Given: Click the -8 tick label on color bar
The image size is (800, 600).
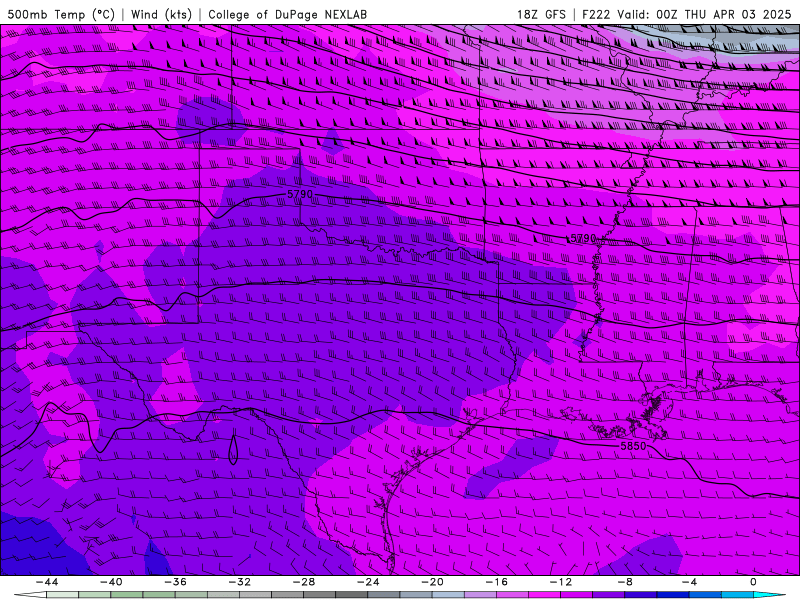Looking at the screenshot, I should [x=626, y=582].
